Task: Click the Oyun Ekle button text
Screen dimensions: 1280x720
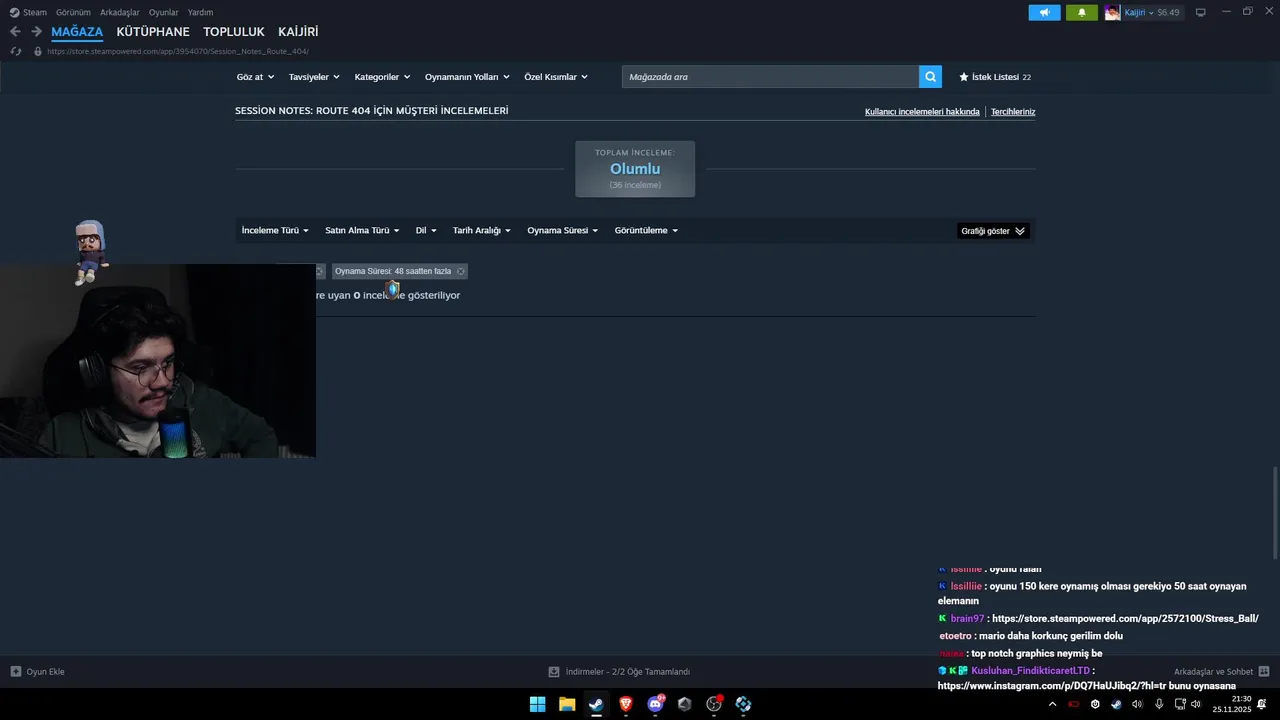Action: pos(45,672)
